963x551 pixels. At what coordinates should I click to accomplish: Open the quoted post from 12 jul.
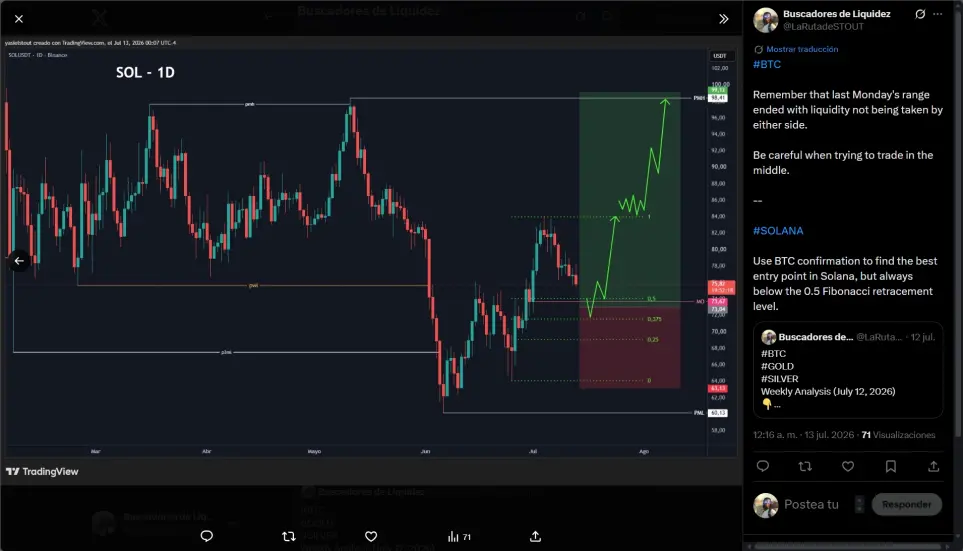point(848,370)
